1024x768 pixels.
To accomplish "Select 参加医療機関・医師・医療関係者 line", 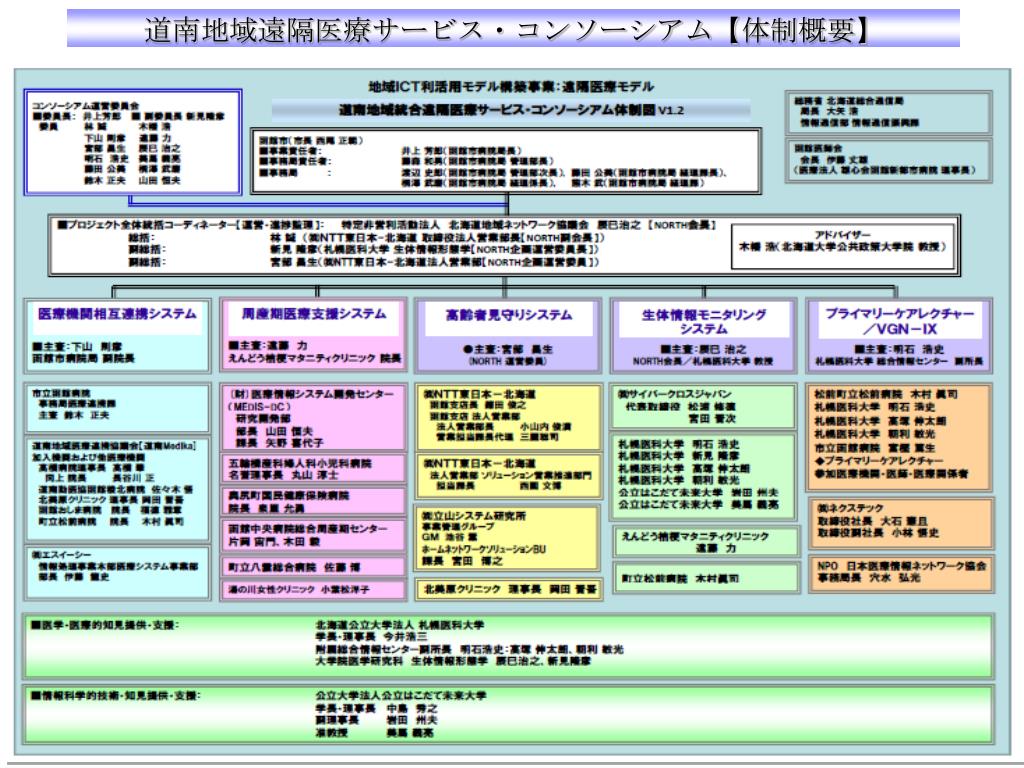I will pyautogui.click(x=891, y=473).
